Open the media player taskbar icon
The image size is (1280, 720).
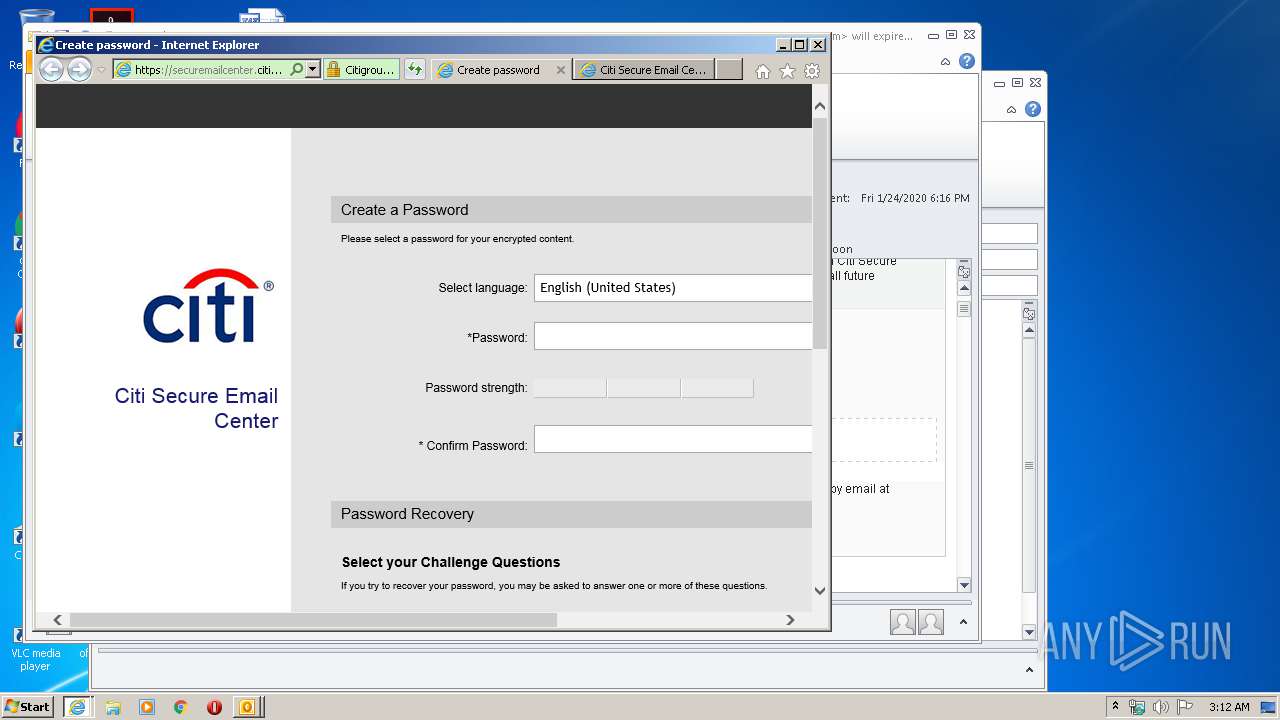(147, 707)
